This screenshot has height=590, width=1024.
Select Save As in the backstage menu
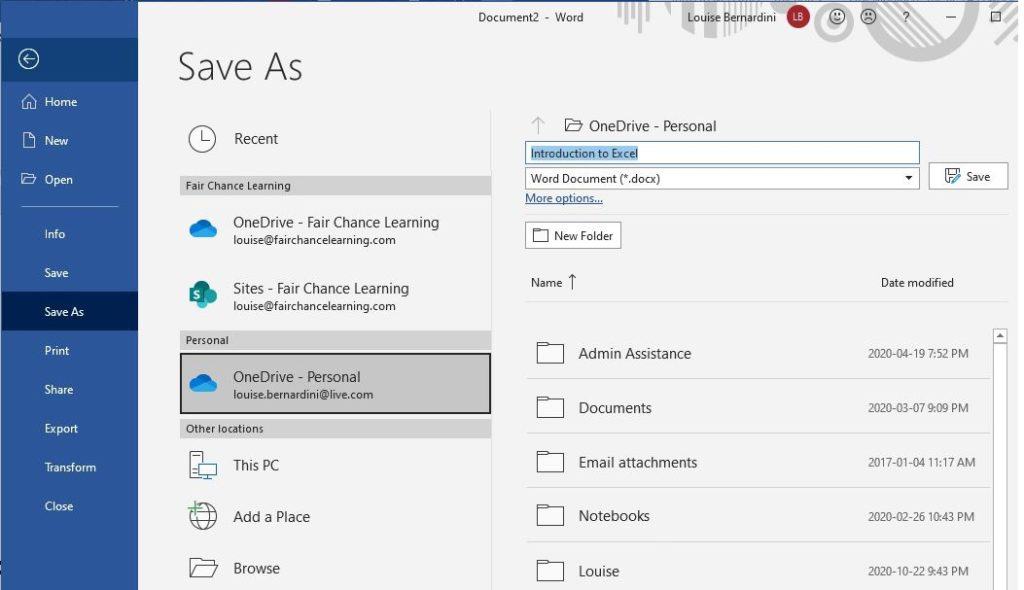64,312
